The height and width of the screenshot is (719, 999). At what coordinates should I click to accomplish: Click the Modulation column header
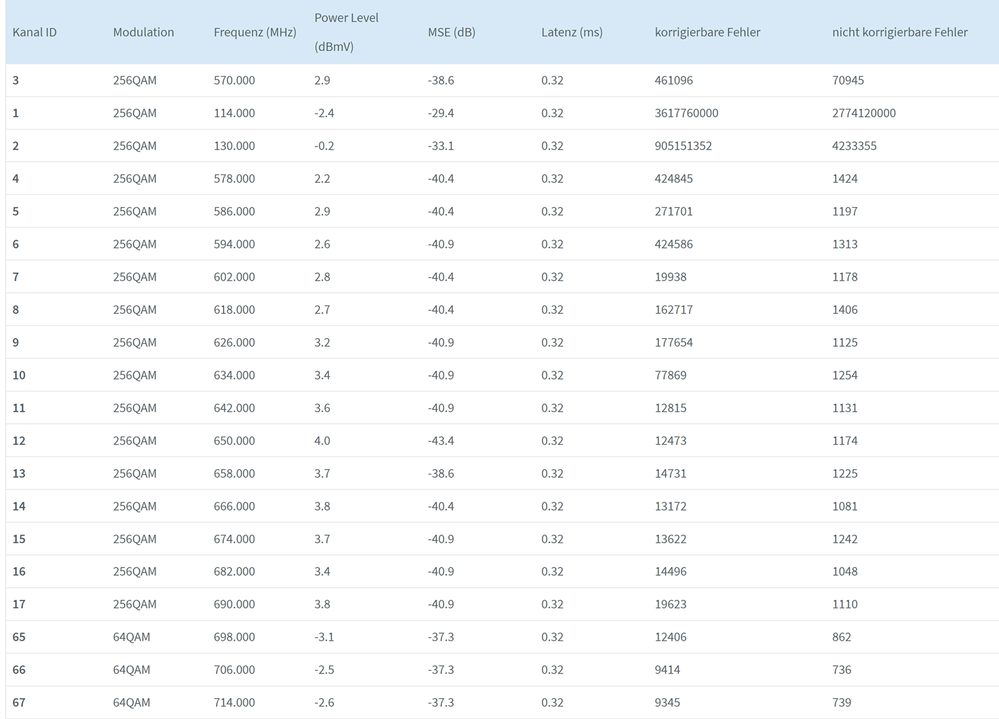[x=143, y=32]
